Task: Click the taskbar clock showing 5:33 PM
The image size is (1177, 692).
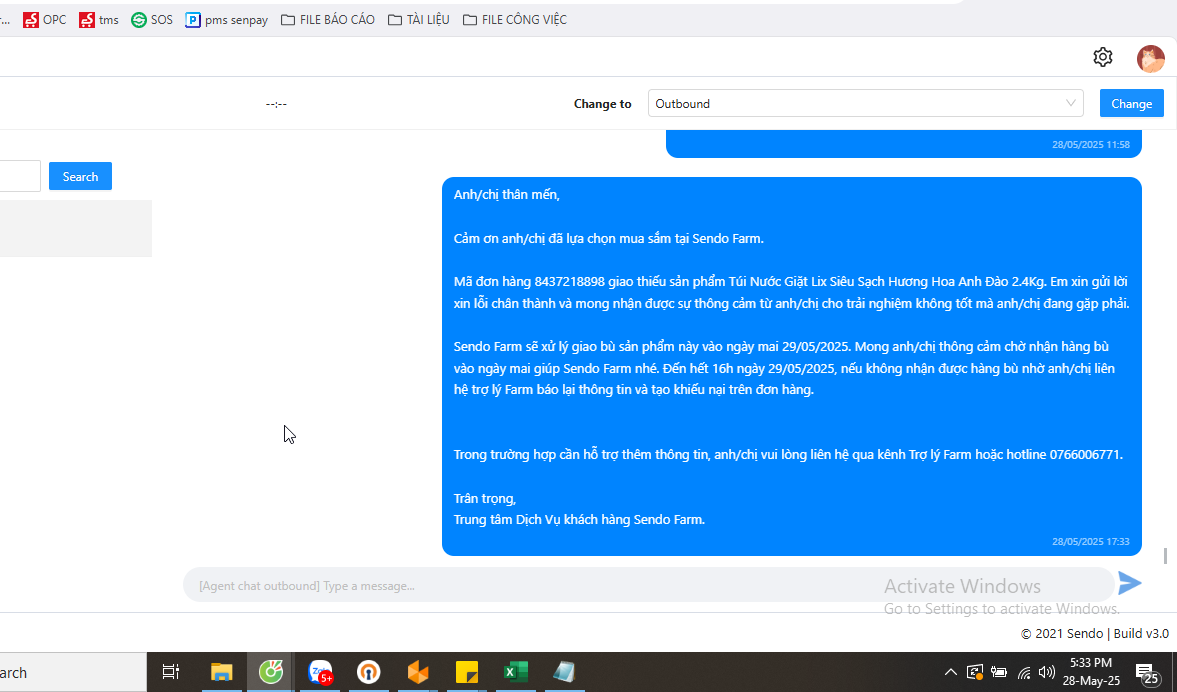Action: click(1091, 672)
